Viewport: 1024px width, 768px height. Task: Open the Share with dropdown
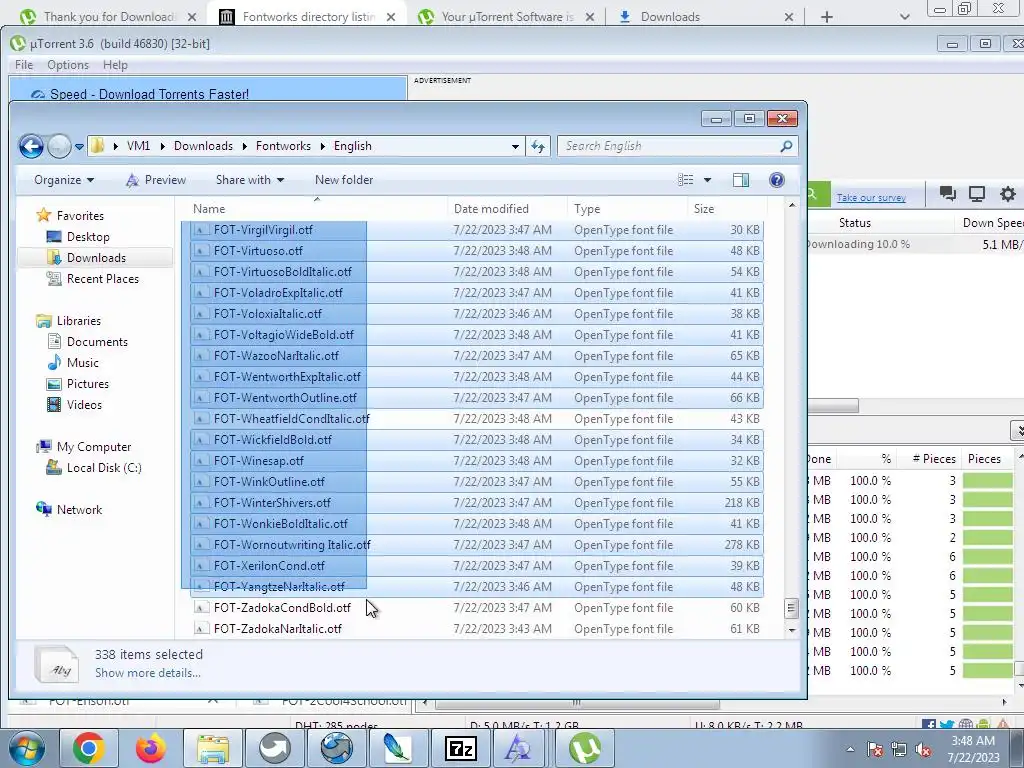click(249, 180)
